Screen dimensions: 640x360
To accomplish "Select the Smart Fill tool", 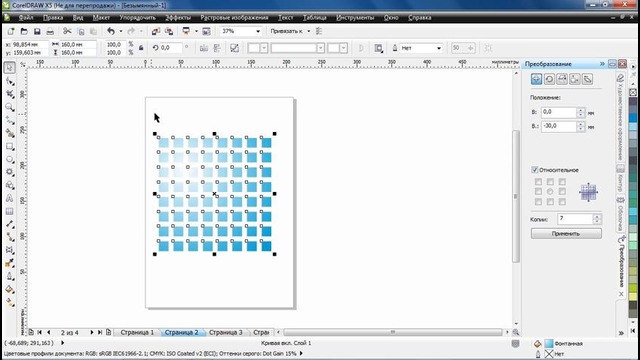I will pyautogui.click(x=10, y=133).
